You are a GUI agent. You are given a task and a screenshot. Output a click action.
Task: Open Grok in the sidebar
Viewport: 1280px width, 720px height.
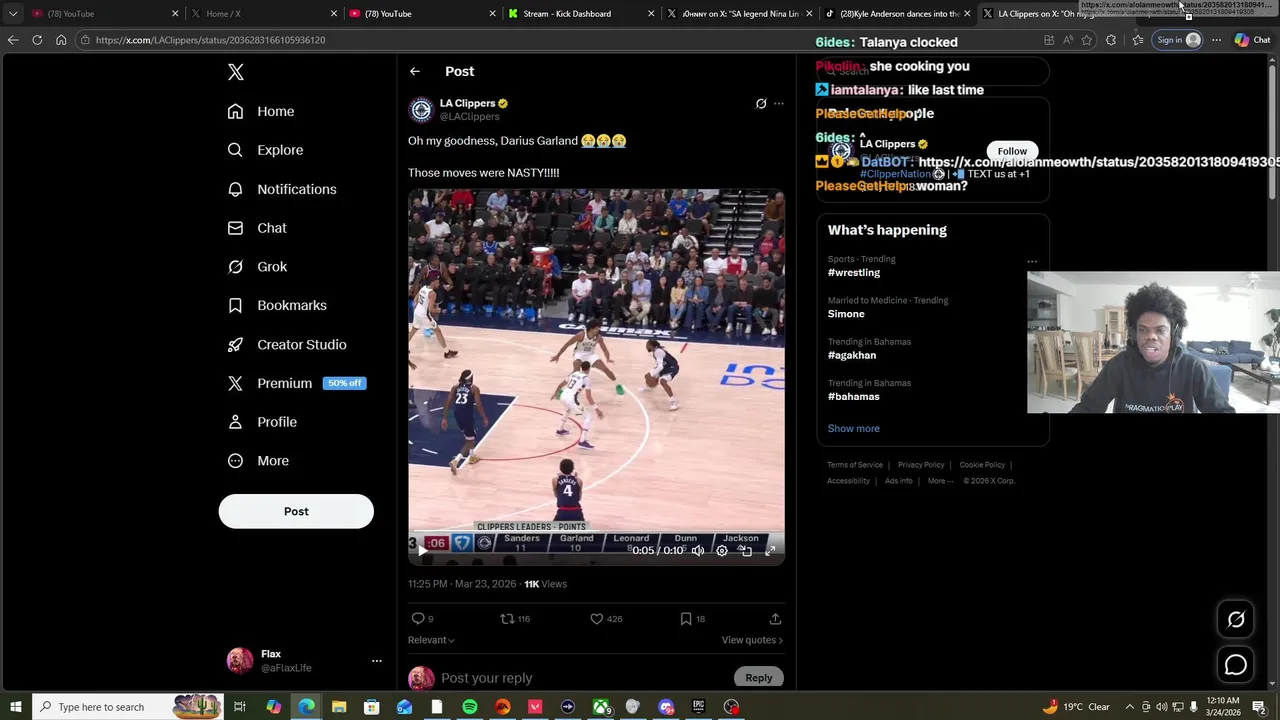[257, 267]
